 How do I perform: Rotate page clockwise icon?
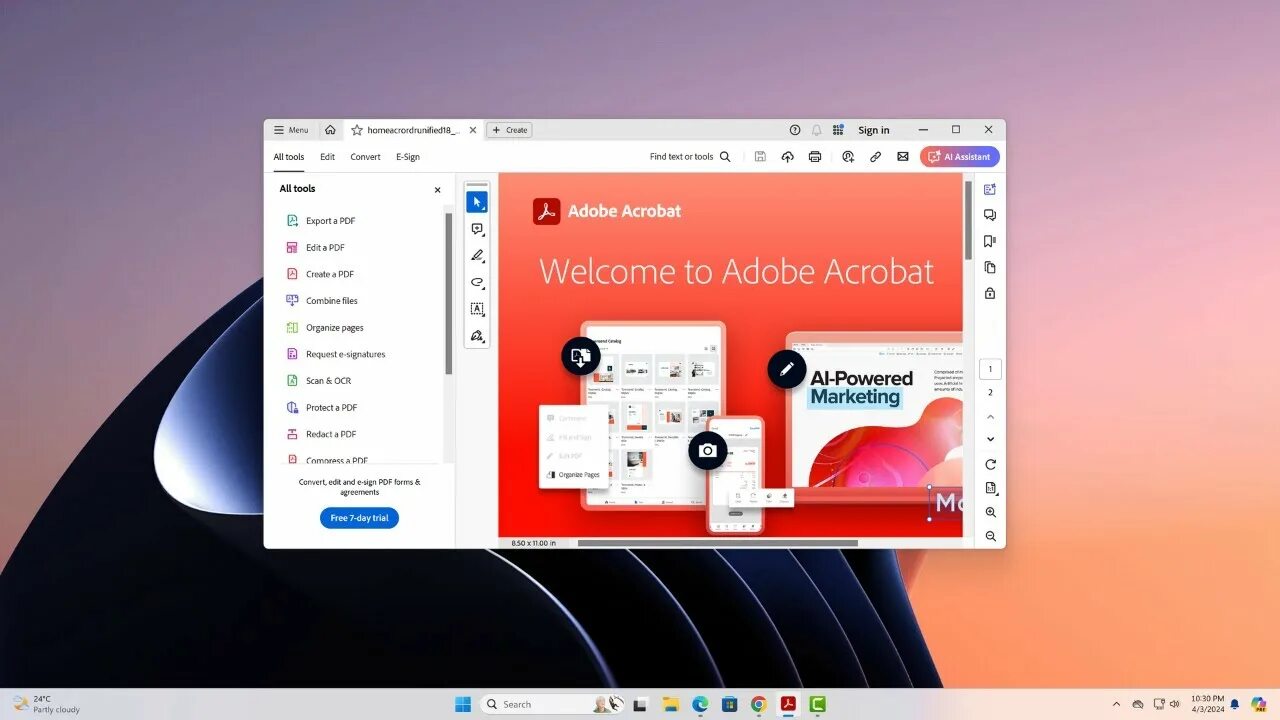[990, 465]
